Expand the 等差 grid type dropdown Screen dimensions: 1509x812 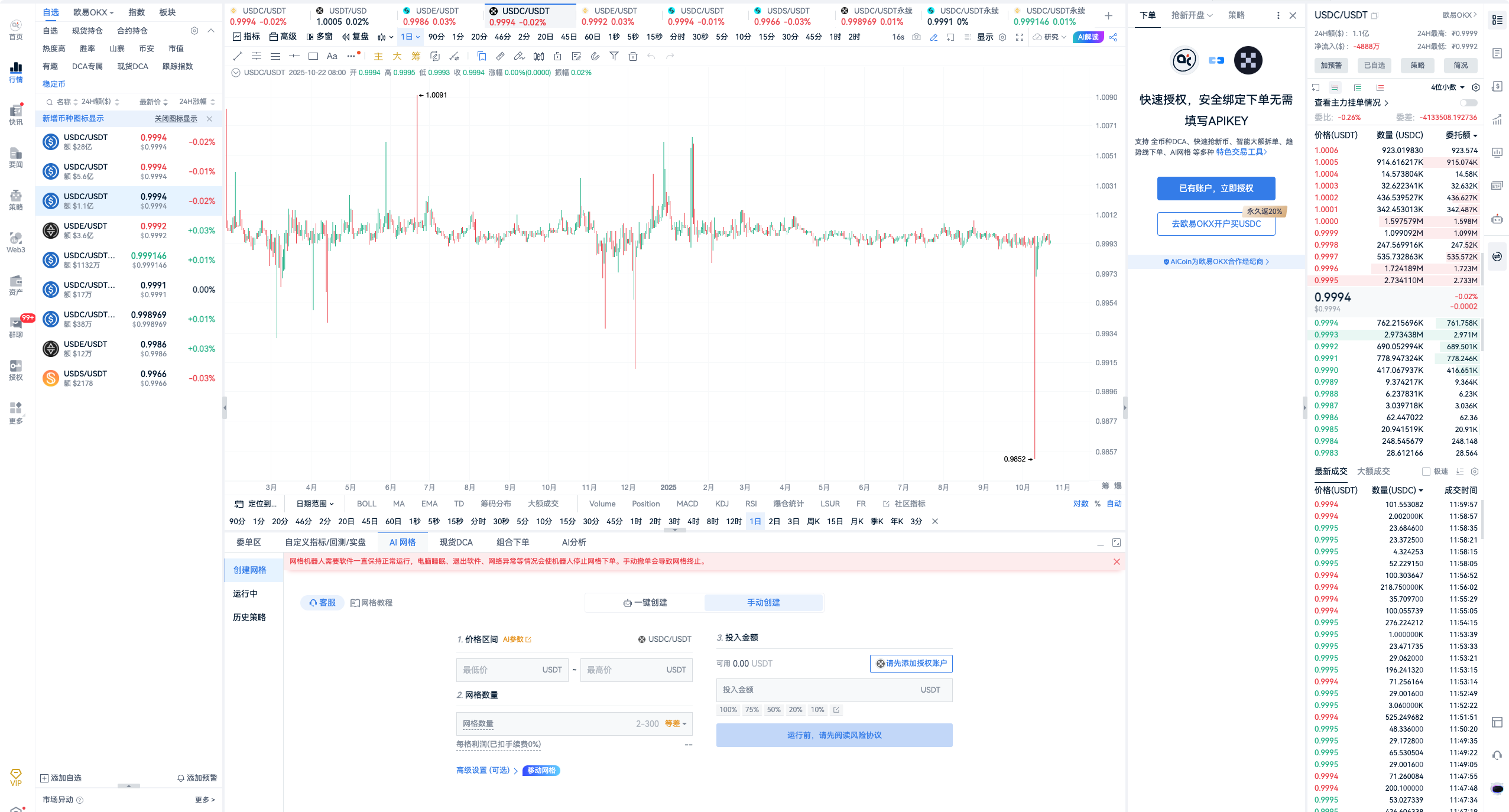[x=676, y=723]
